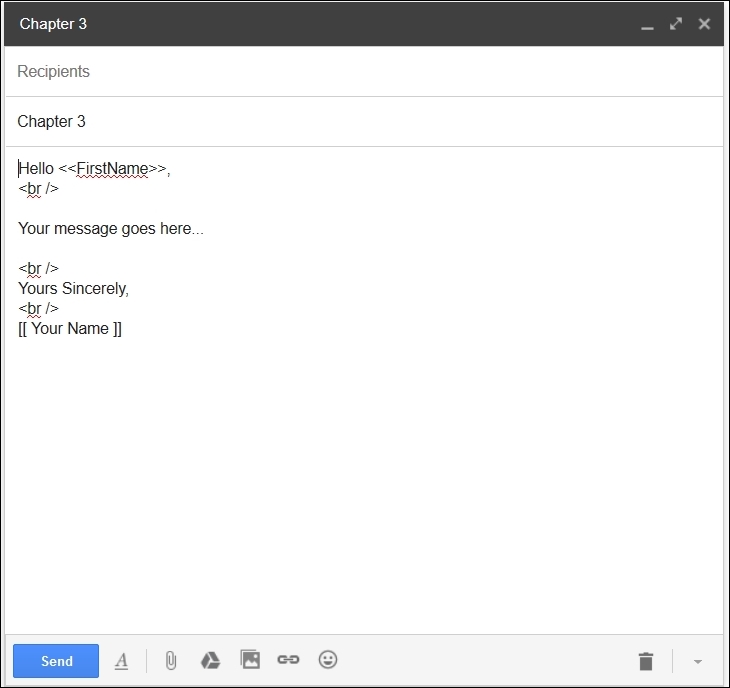The image size is (730, 688).
Task: Click the text '[[ Your Name ]]'
Action: (70, 329)
